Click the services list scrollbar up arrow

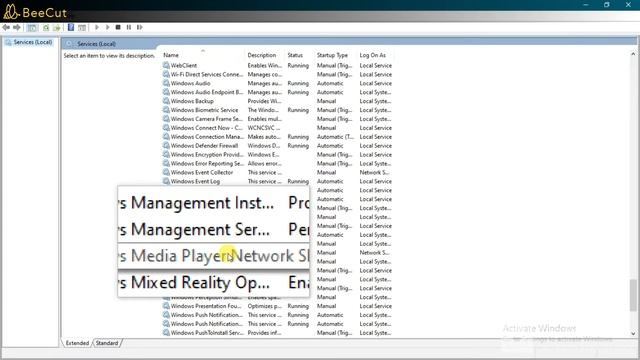pyautogui.click(x=633, y=54)
